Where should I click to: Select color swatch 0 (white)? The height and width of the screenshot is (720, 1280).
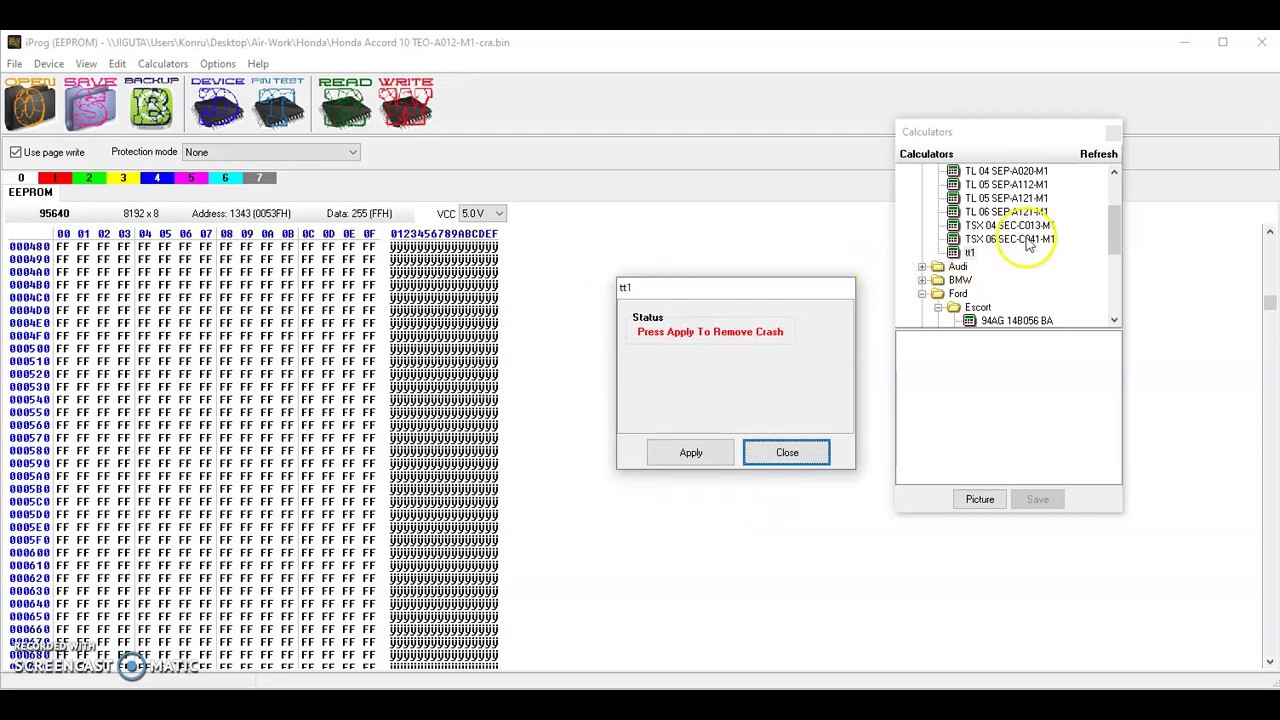point(20,178)
